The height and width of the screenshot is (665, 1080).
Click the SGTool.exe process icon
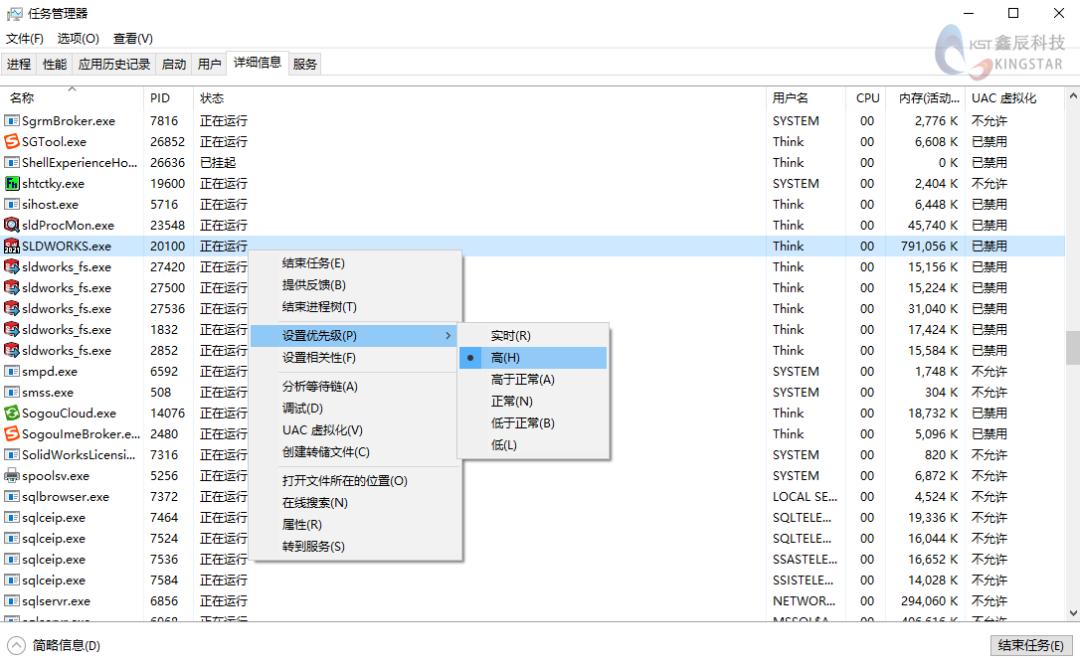pyautogui.click(x=10, y=141)
